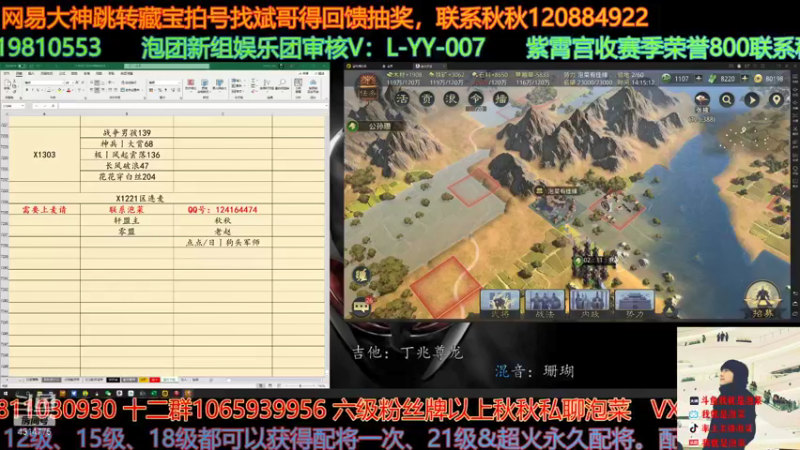Click the round 墙 button in game
The height and width of the screenshot is (450, 800).
pos(501,99)
